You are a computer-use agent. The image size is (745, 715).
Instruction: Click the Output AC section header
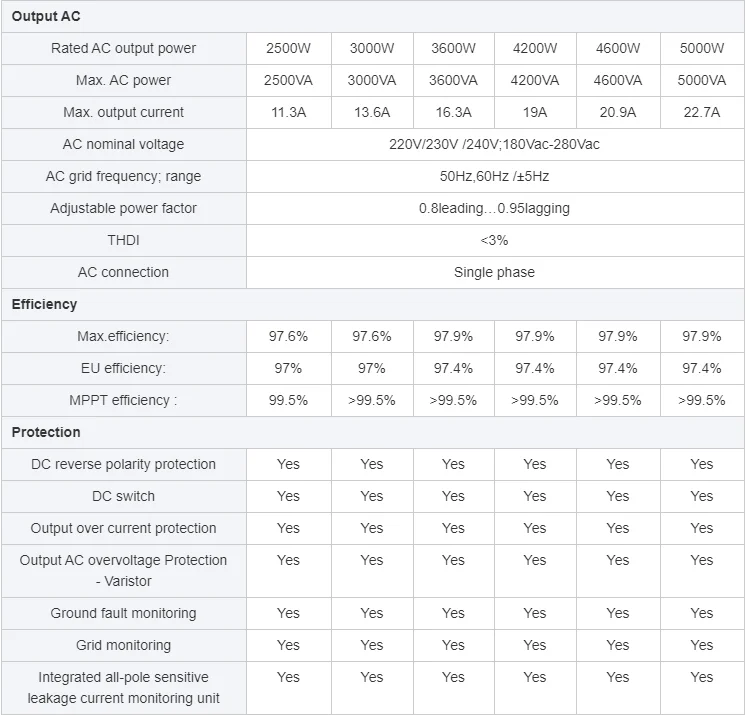pos(46,16)
